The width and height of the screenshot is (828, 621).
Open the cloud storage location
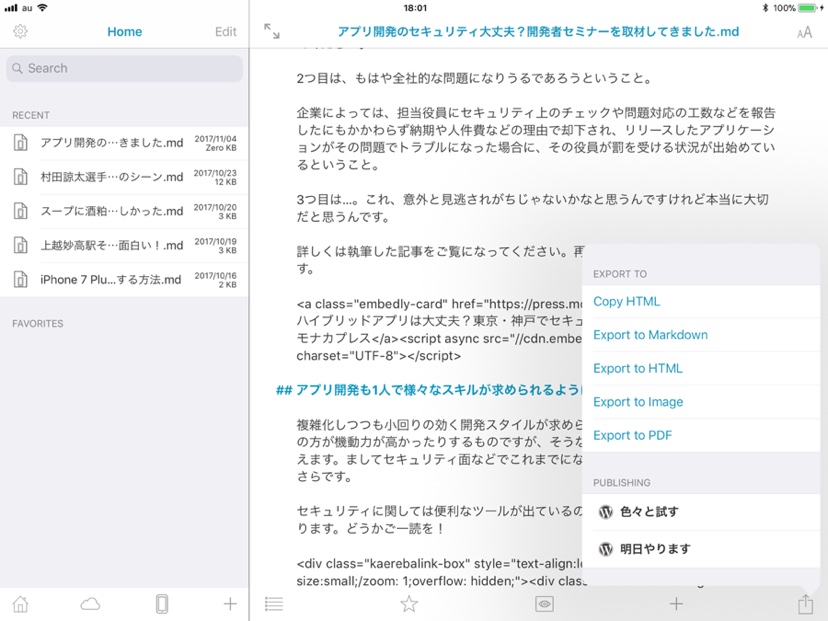90,604
